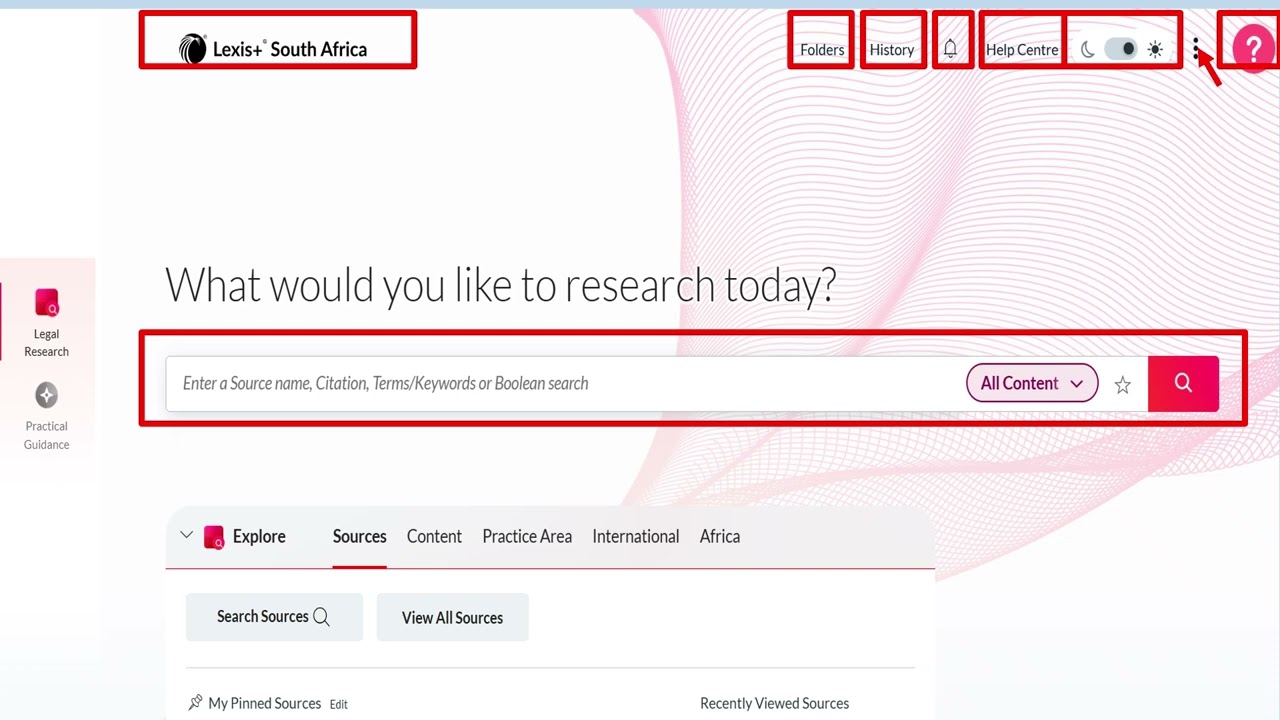
Task: Select Practical Guidance in the sidebar
Action: click(x=47, y=417)
